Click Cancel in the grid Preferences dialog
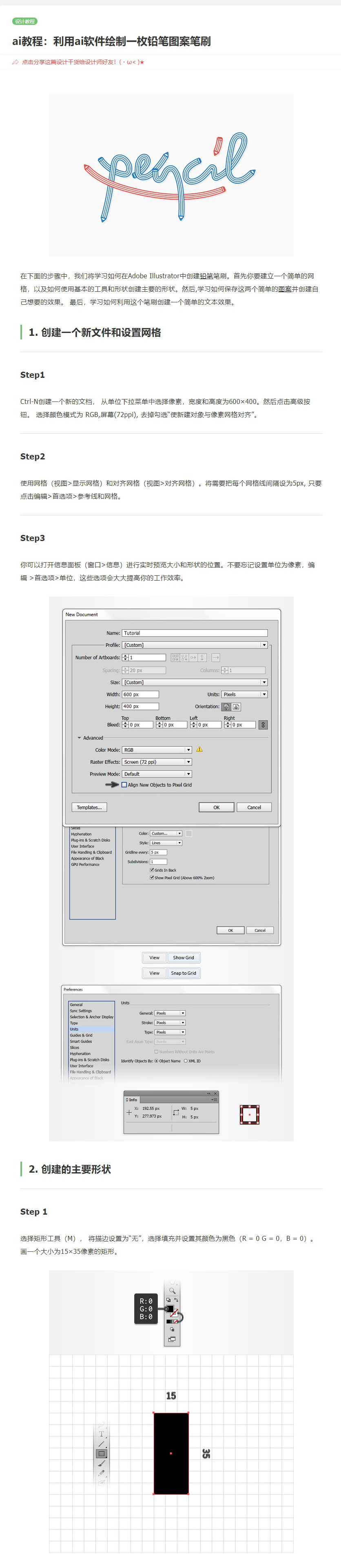Image resolution: width=341 pixels, height=1568 pixels. tap(260, 930)
